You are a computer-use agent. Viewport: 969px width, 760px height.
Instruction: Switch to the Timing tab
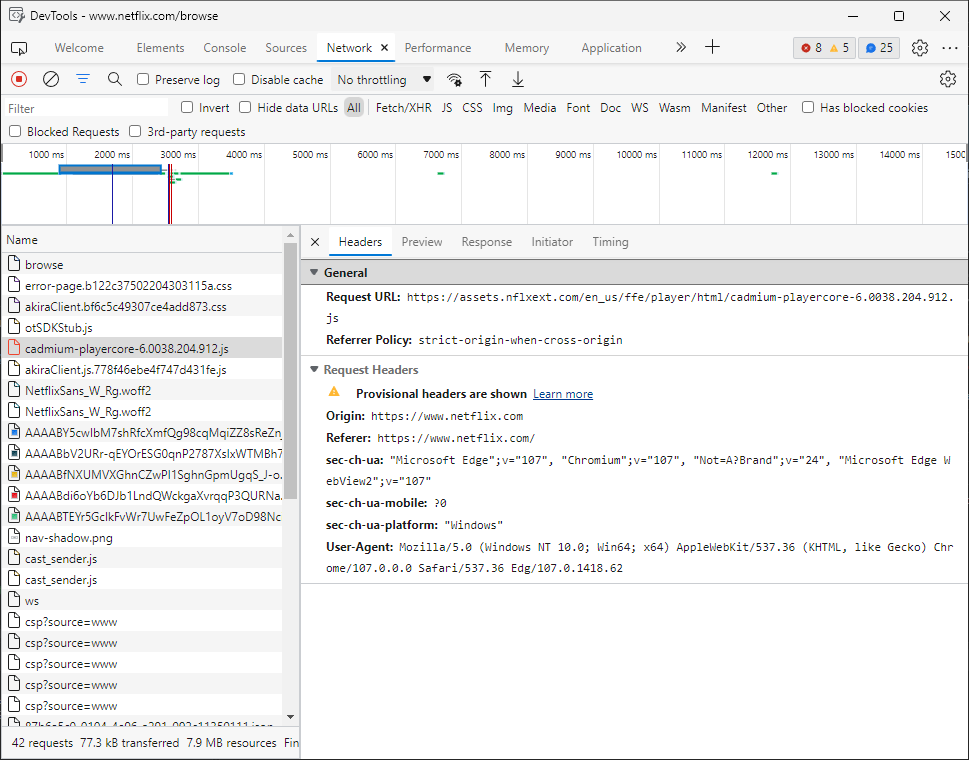[x=610, y=241]
